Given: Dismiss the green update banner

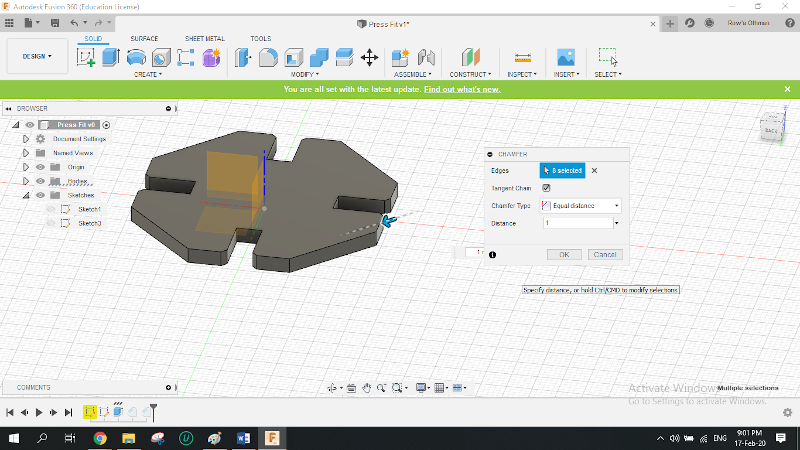Looking at the screenshot, I should click(787, 89).
